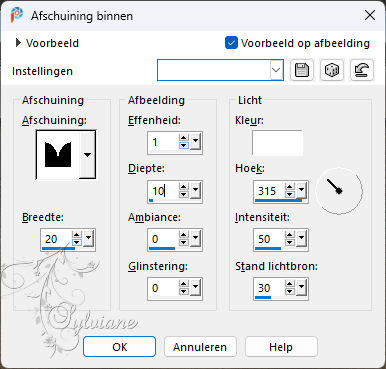Screen dimensions: 386x369
Task: Open the Instellingen presets dropdown
Action: coord(276,70)
